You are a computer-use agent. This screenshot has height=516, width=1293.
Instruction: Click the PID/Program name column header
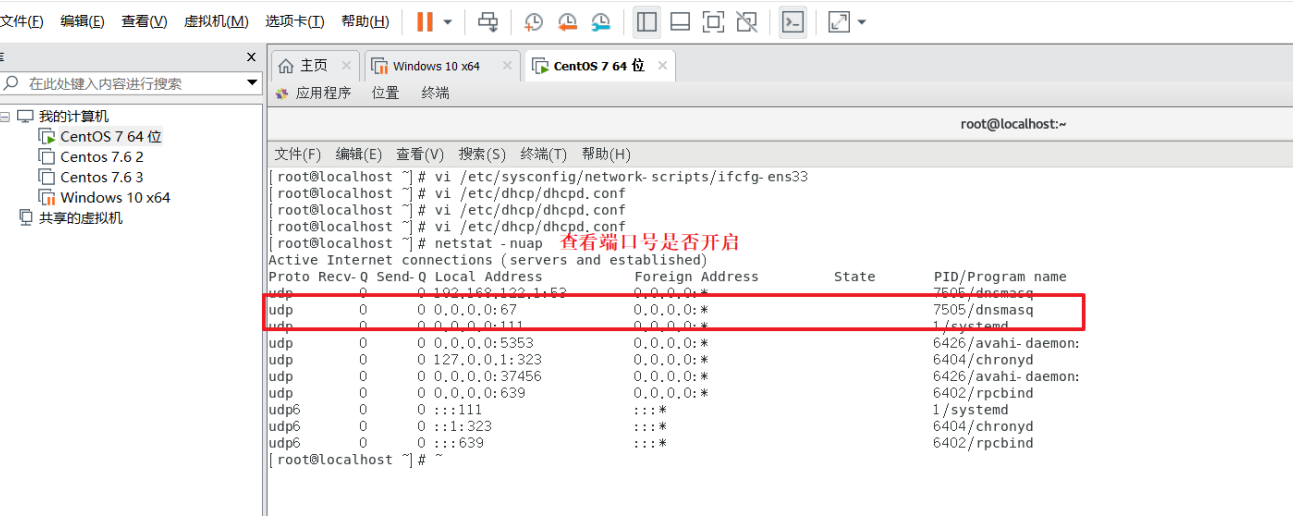tap(1000, 277)
